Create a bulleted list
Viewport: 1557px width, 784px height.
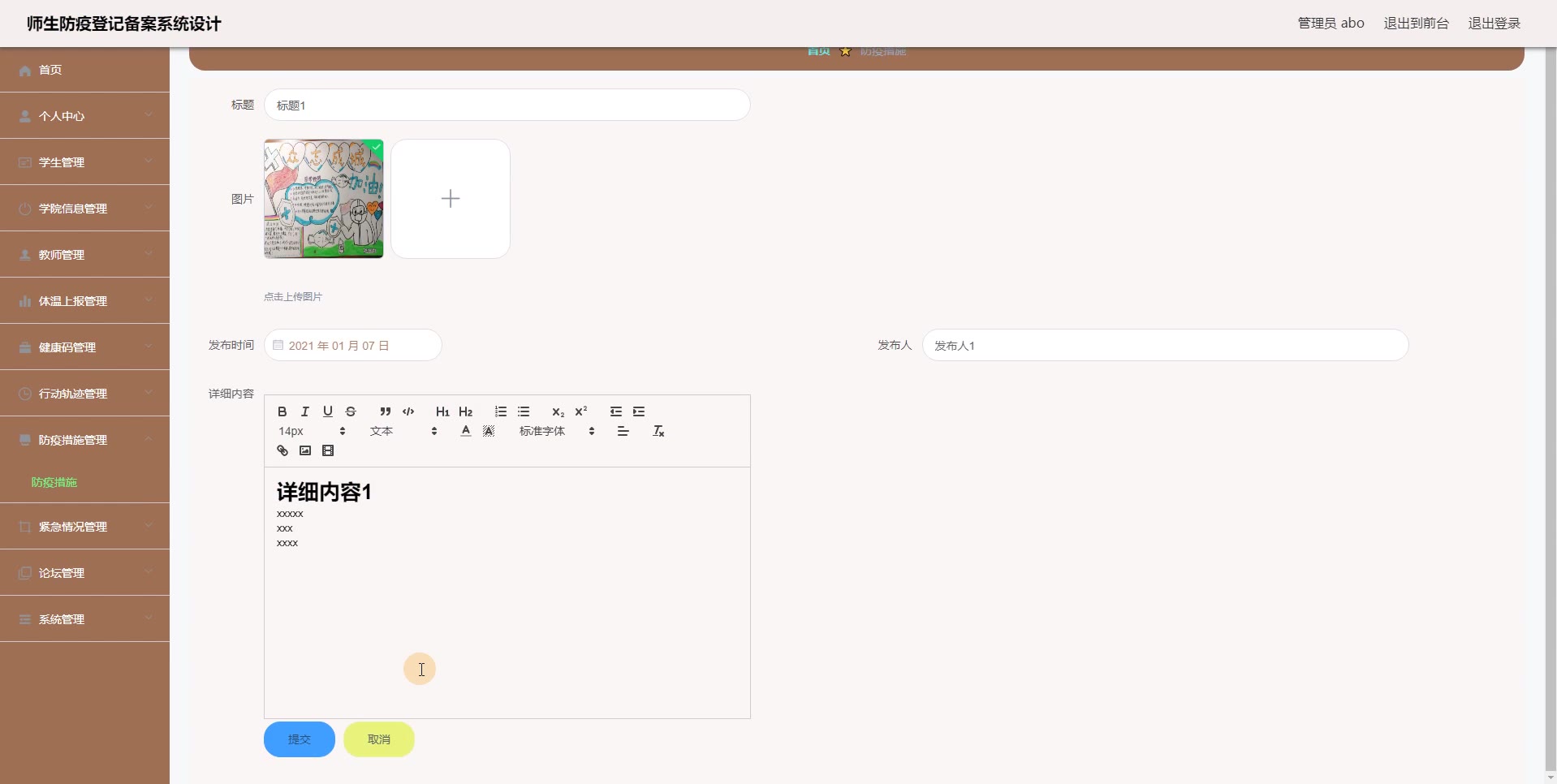(524, 411)
